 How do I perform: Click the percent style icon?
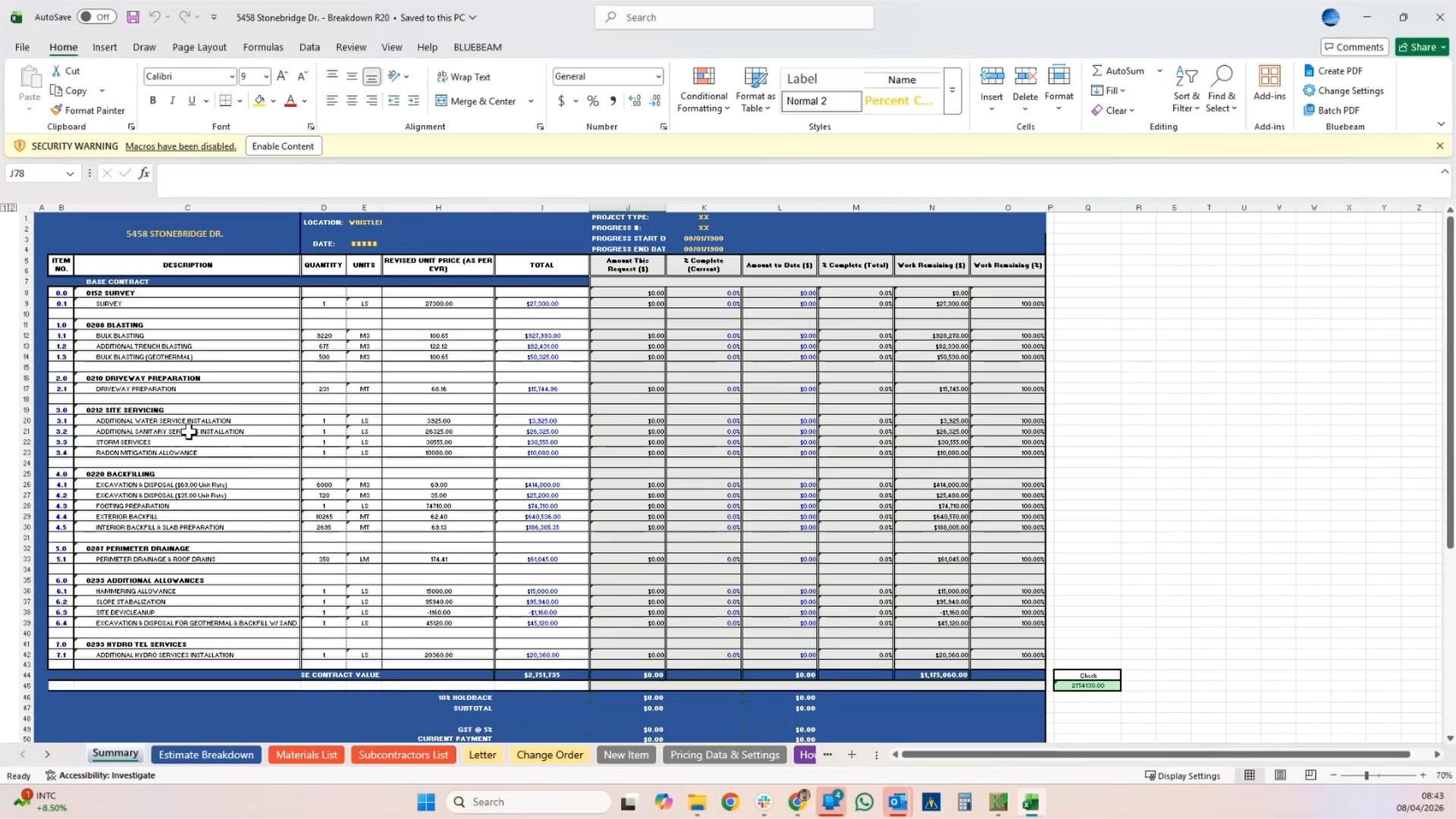click(x=592, y=101)
